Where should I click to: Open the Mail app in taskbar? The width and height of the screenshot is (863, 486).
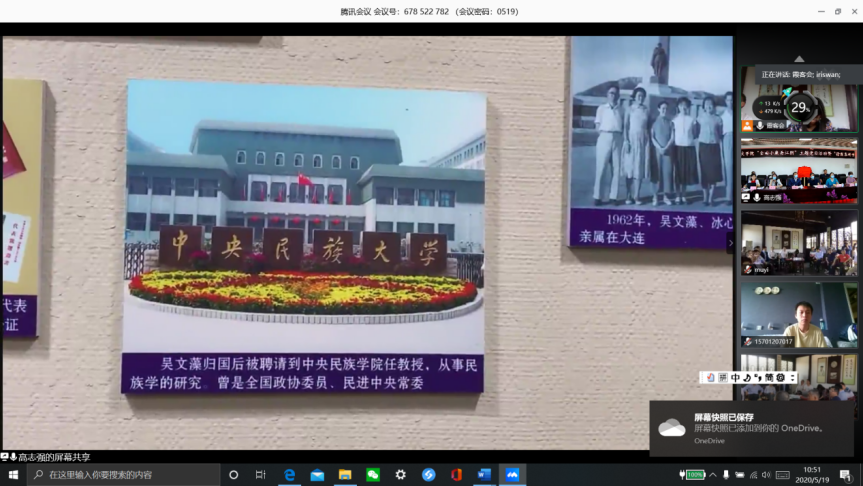pyautogui.click(x=318, y=475)
